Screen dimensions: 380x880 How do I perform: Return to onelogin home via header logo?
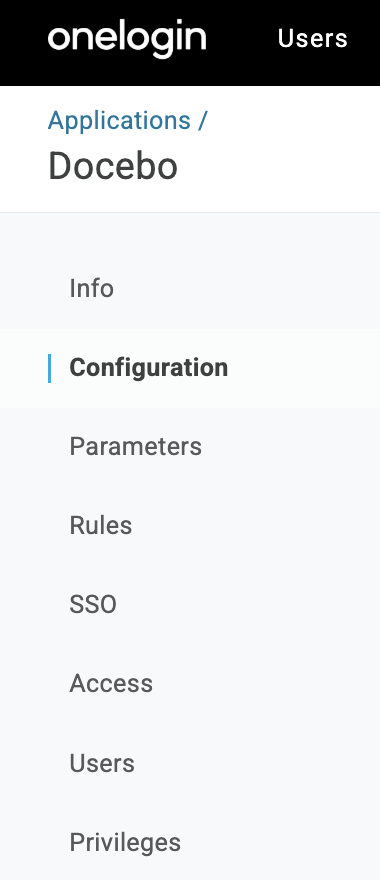tap(127, 39)
